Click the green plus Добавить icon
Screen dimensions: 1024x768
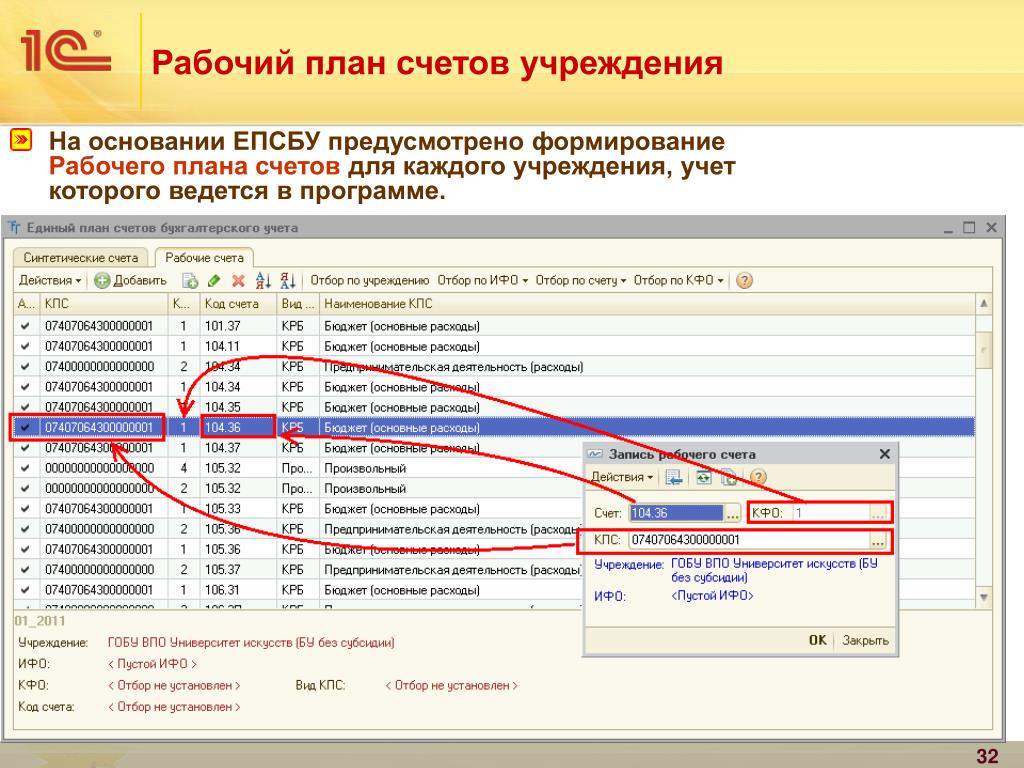[x=102, y=281]
